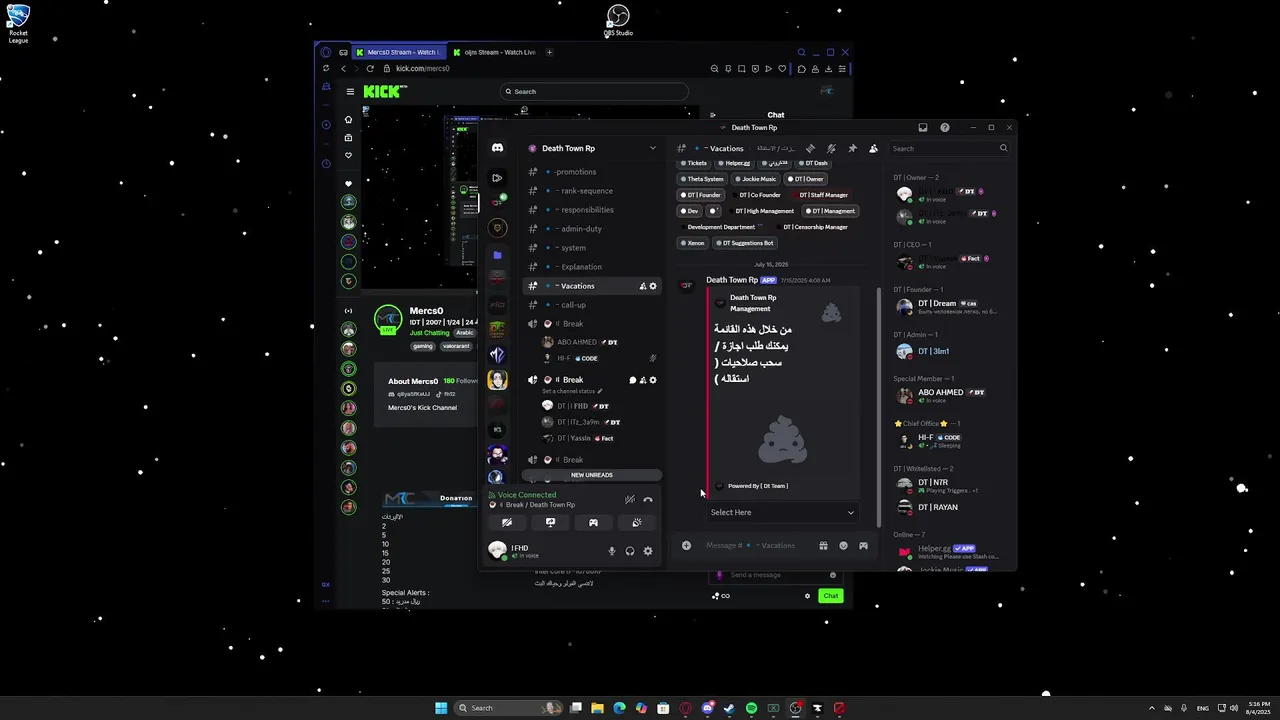Turn on camera in voice panel
Viewport: 1280px width, 720px height.
507,522
